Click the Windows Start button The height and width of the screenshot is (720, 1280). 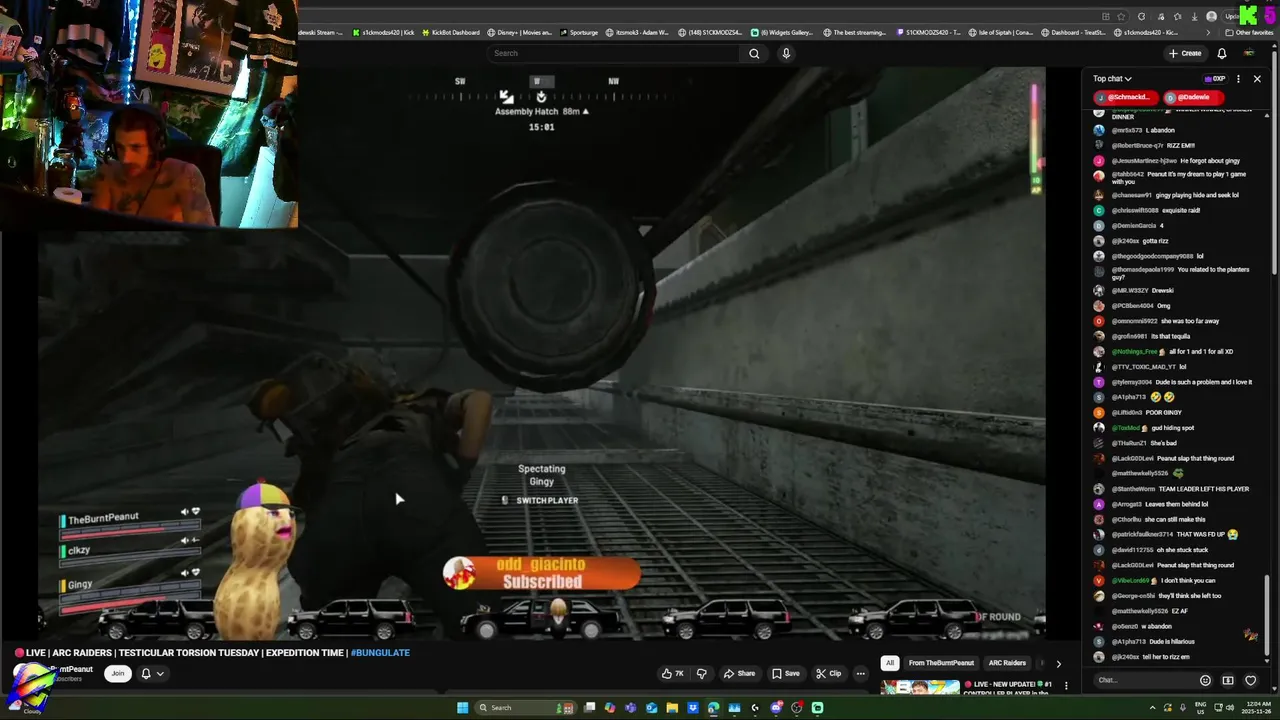point(462,708)
